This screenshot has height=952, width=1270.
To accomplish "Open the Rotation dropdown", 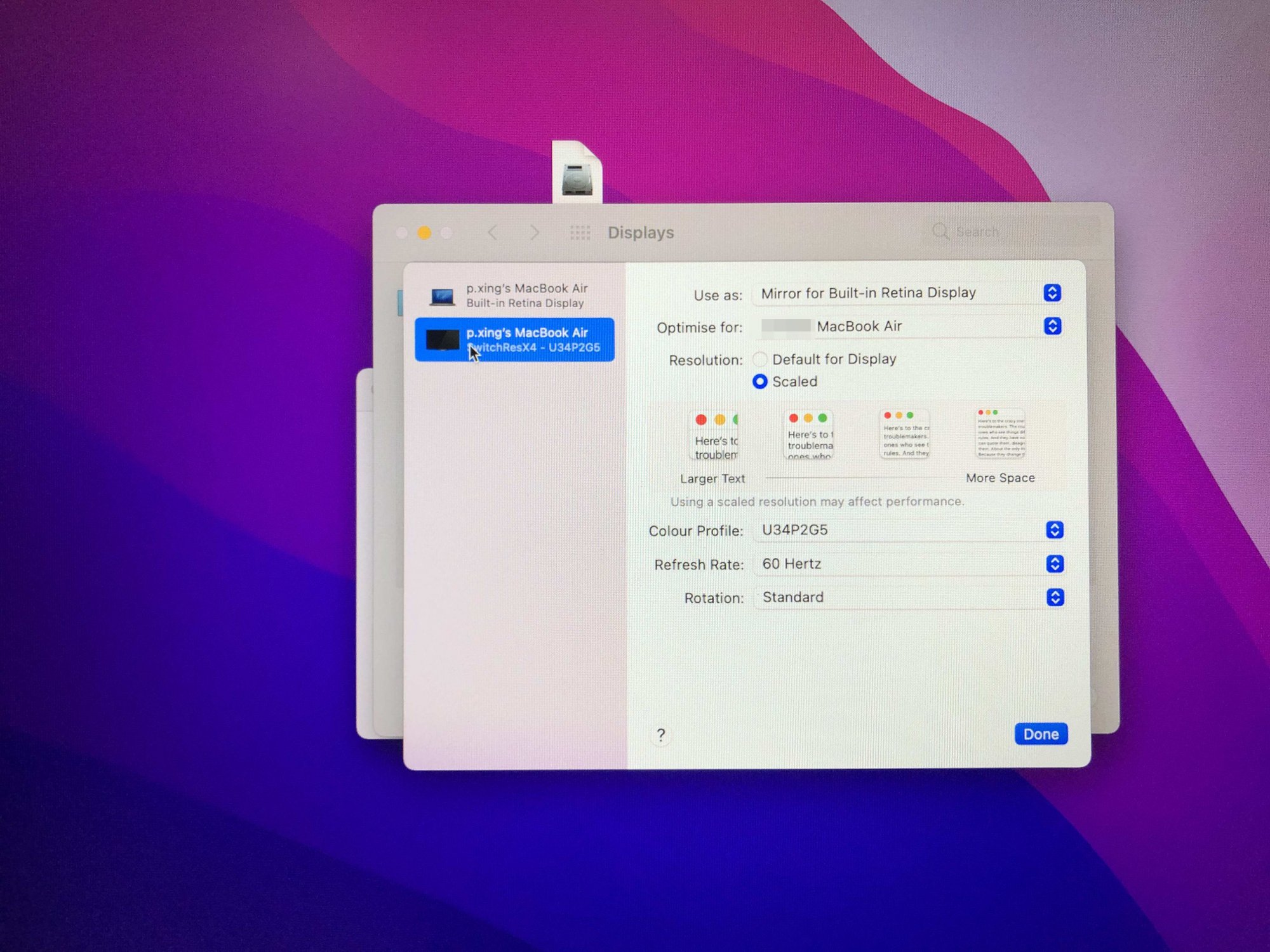I will [x=909, y=597].
